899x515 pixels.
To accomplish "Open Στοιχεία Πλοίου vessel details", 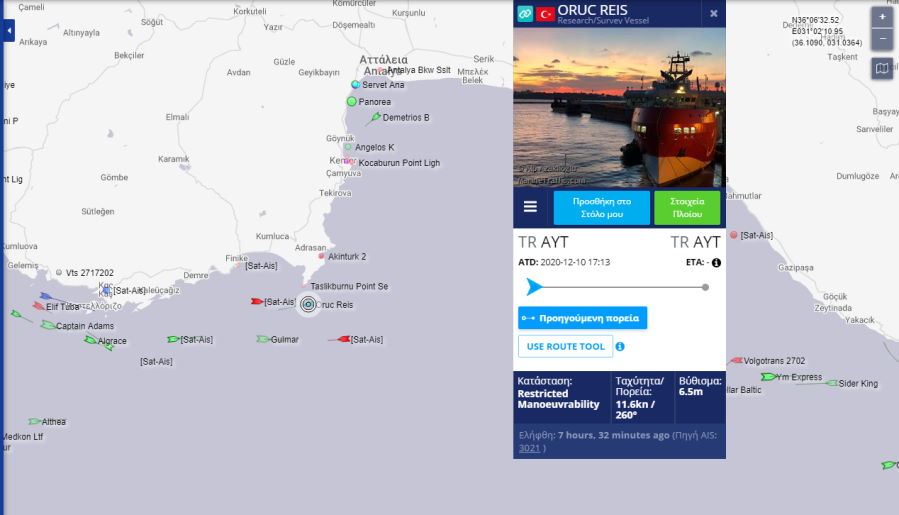I will pyautogui.click(x=687, y=208).
